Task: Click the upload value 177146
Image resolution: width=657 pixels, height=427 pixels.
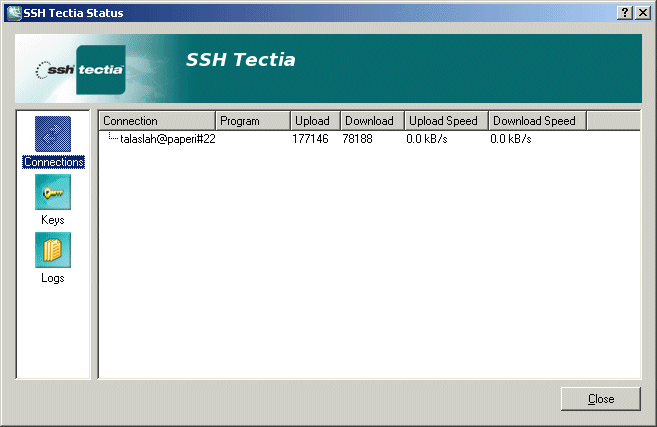Action: (x=311, y=139)
